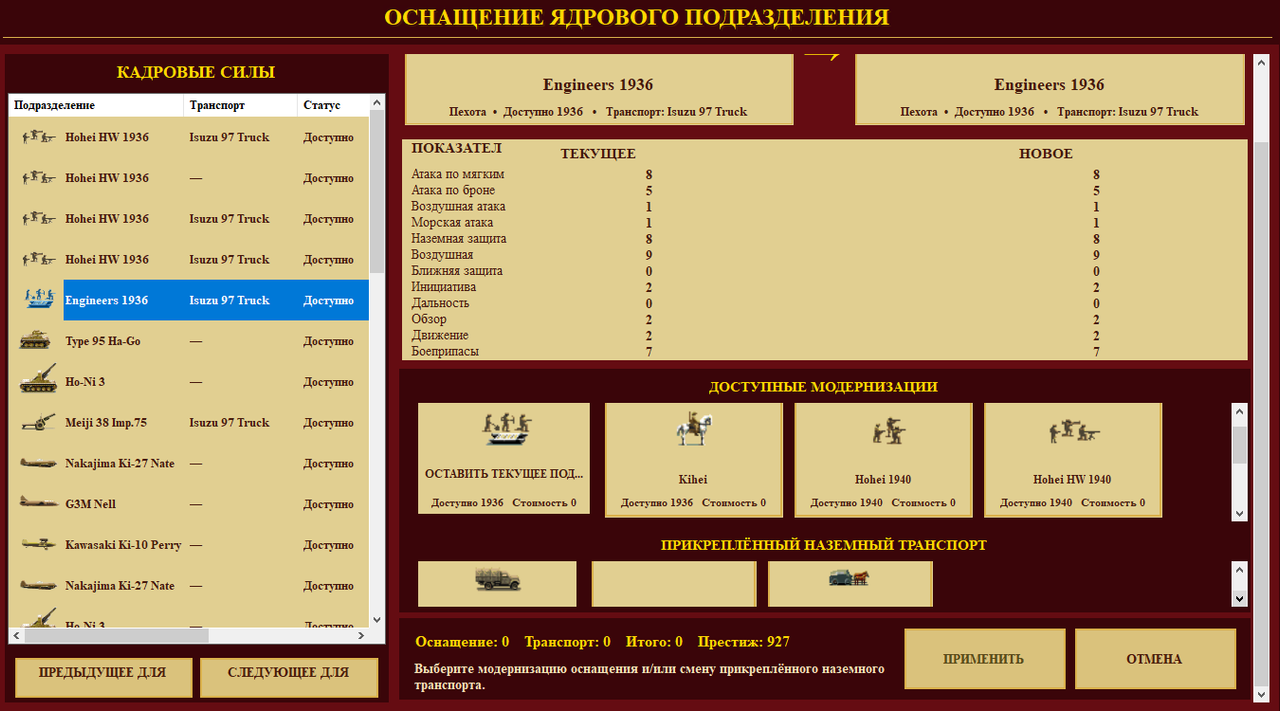Keep current unit via ОСТАВИТЬ ТЕКУЩЕЕ card
Screen dimensions: 1280x711
tap(504, 459)
